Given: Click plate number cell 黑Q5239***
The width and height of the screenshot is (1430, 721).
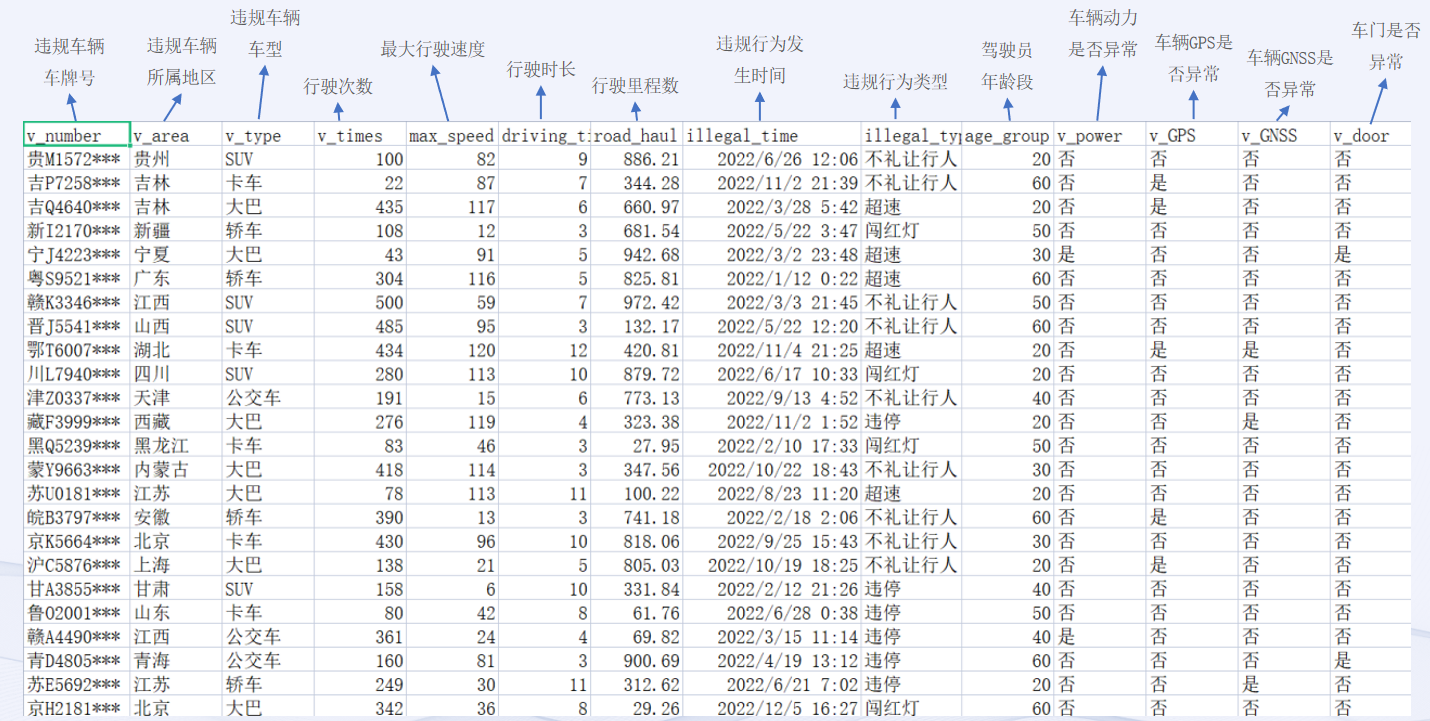Looking at the screenshot, I should [77, 446].
